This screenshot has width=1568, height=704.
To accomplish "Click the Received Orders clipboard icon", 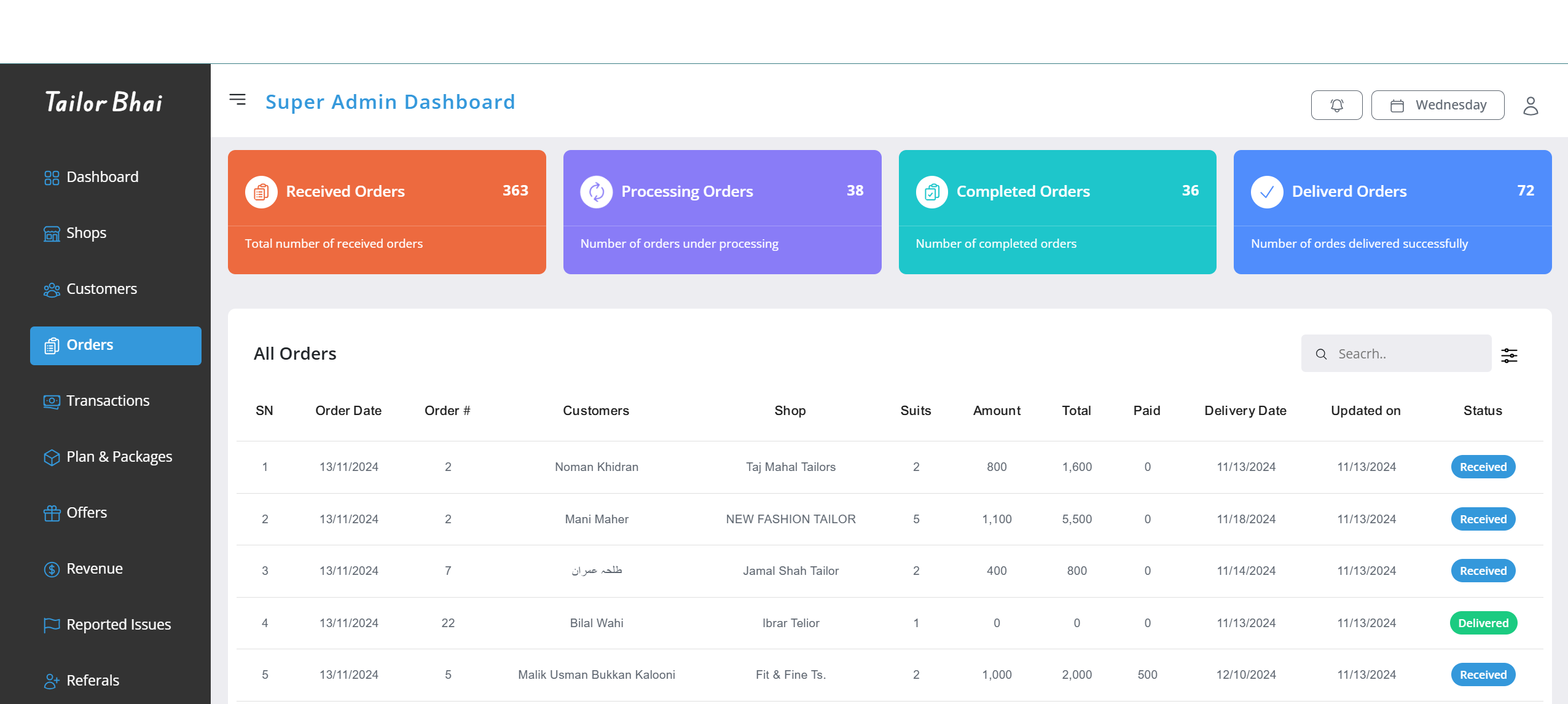I will pos(261,192).
